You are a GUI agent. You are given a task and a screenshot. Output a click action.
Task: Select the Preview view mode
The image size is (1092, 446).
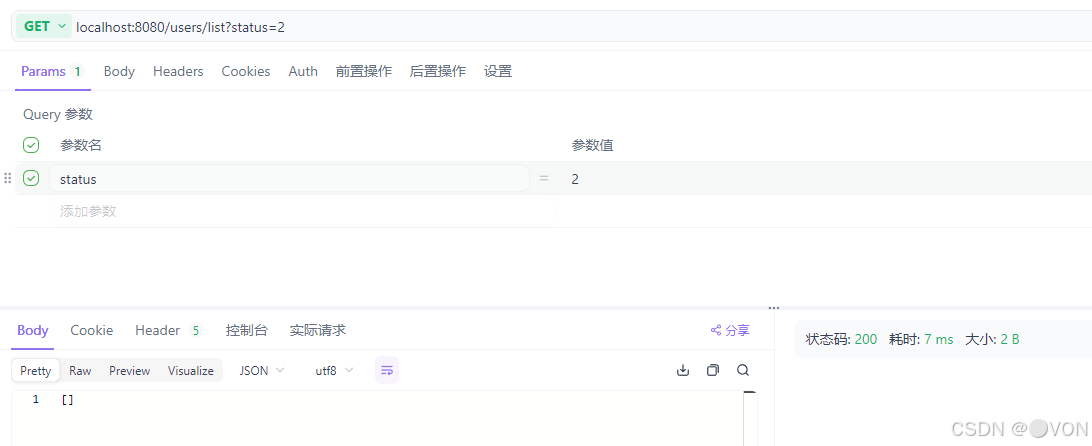pos(130,371)
